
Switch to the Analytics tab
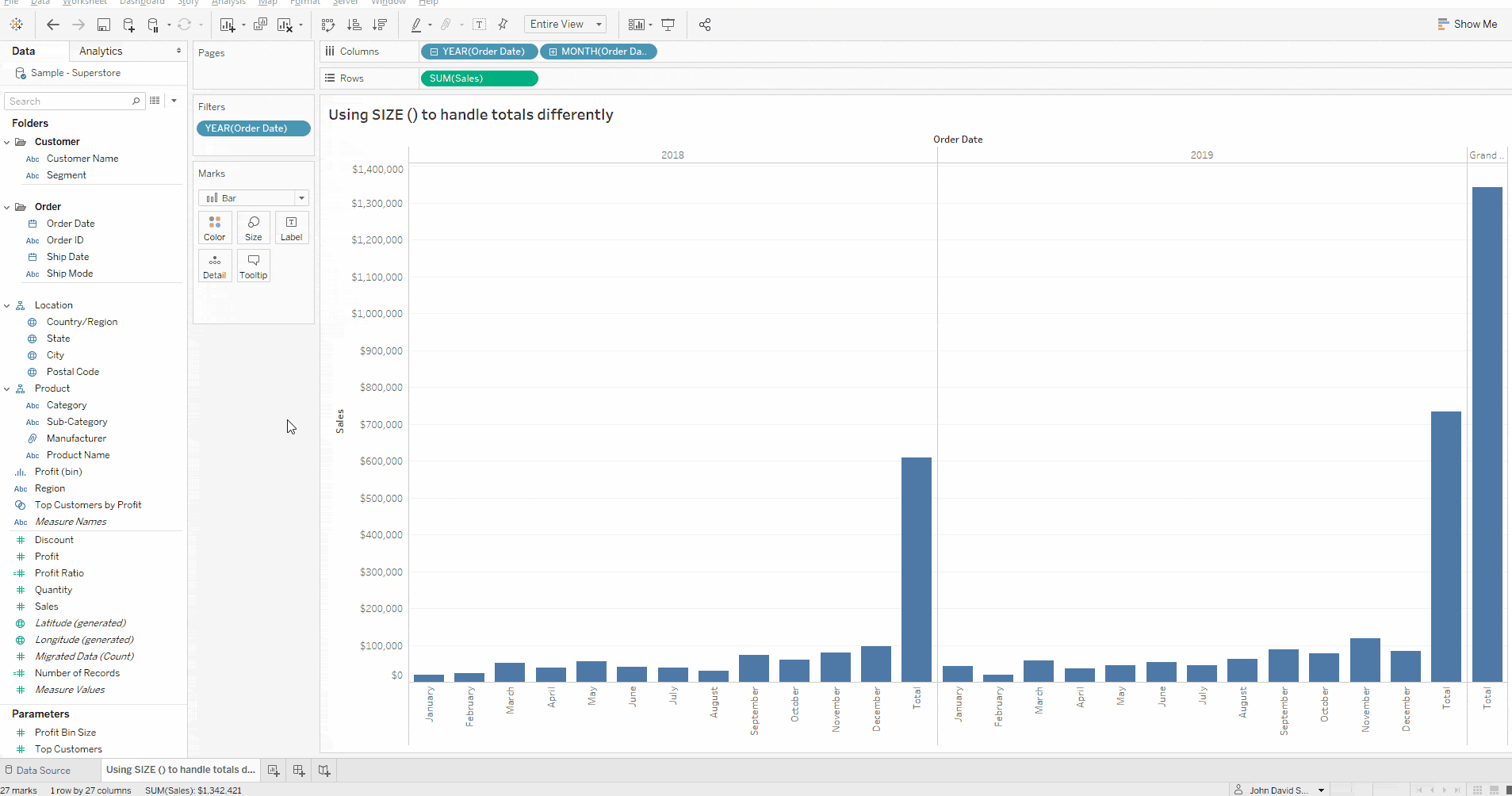(101, 51)
